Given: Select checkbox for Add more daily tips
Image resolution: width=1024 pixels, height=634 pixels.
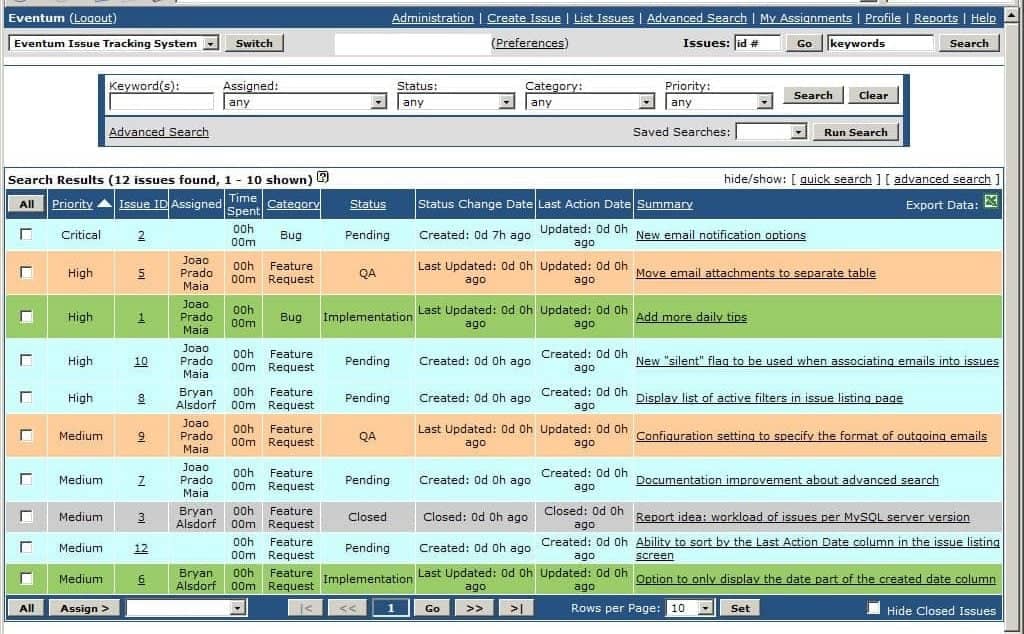Looking at the screenshot, I should click(26, 317).
